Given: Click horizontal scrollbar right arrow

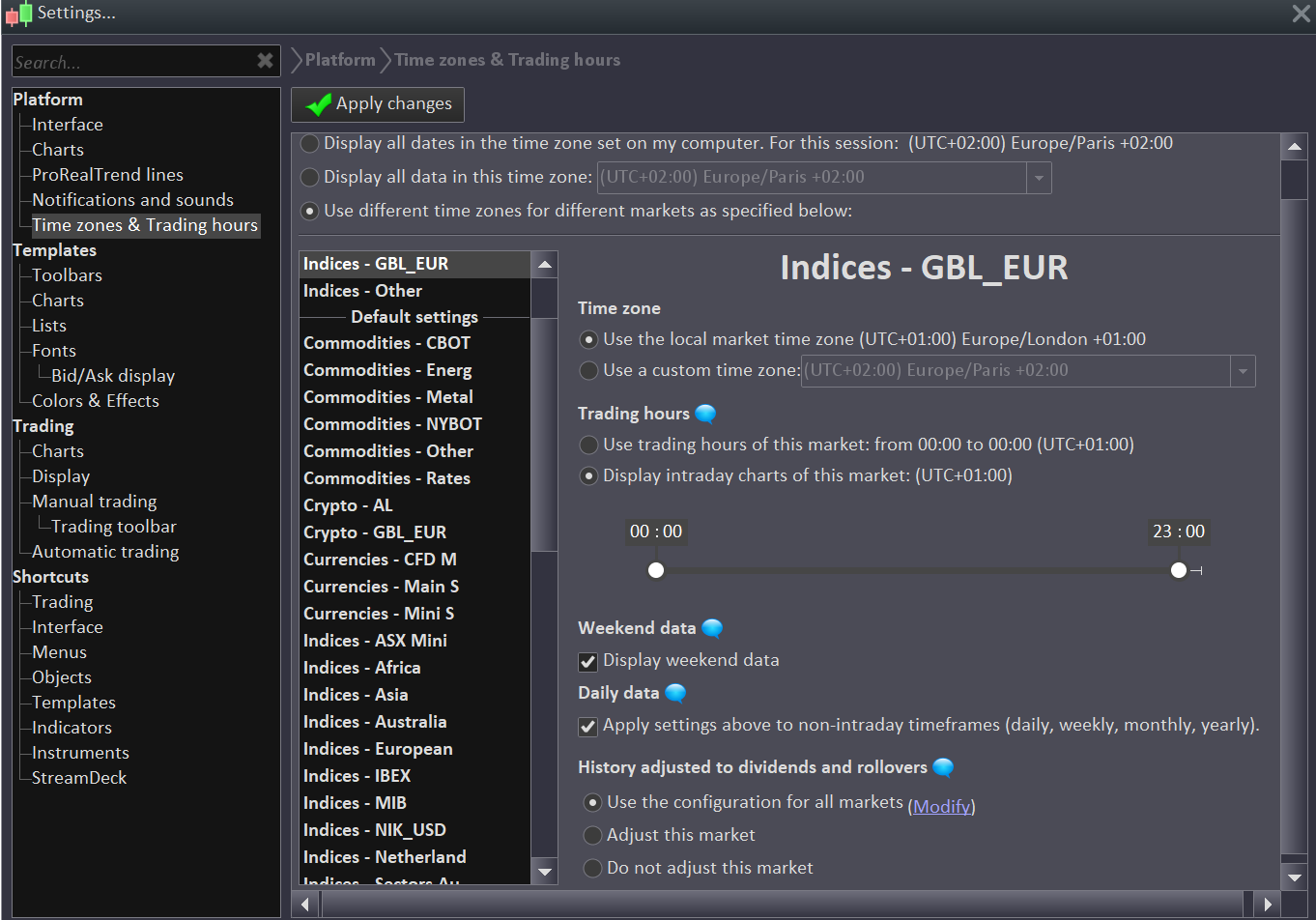Looking at the screenshot, I should (1268, 905).
